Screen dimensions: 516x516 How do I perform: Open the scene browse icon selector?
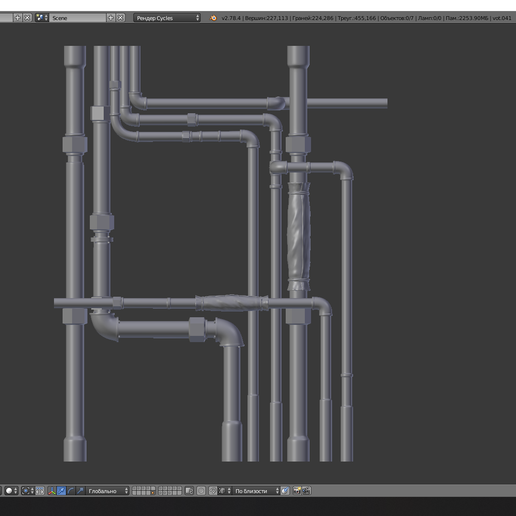click(x=42, y=18)
